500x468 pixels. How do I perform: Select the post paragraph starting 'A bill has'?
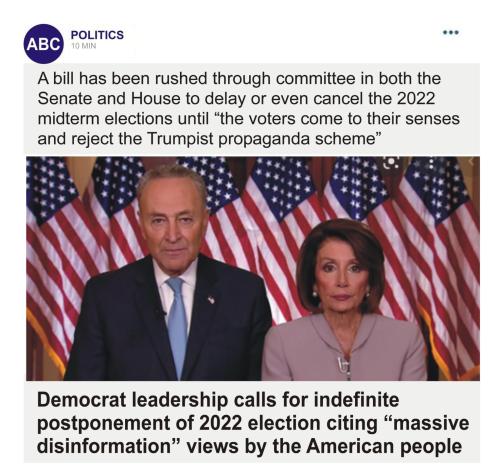tap(249, 108)
